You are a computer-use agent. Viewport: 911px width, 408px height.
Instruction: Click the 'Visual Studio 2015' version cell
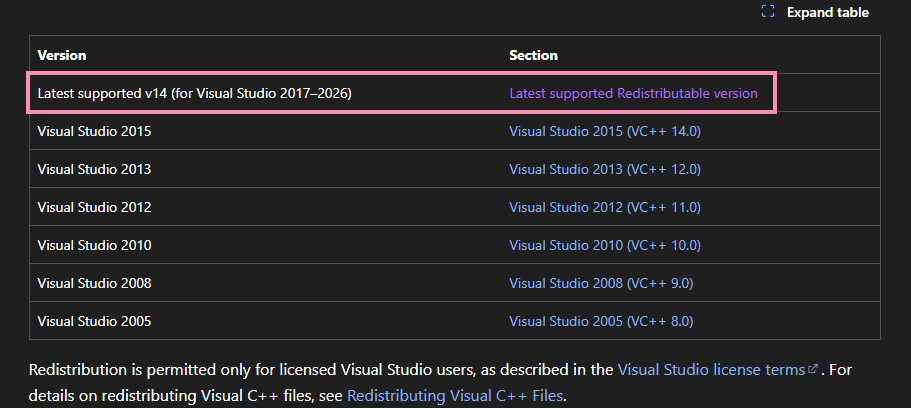[x=265, y=131]
